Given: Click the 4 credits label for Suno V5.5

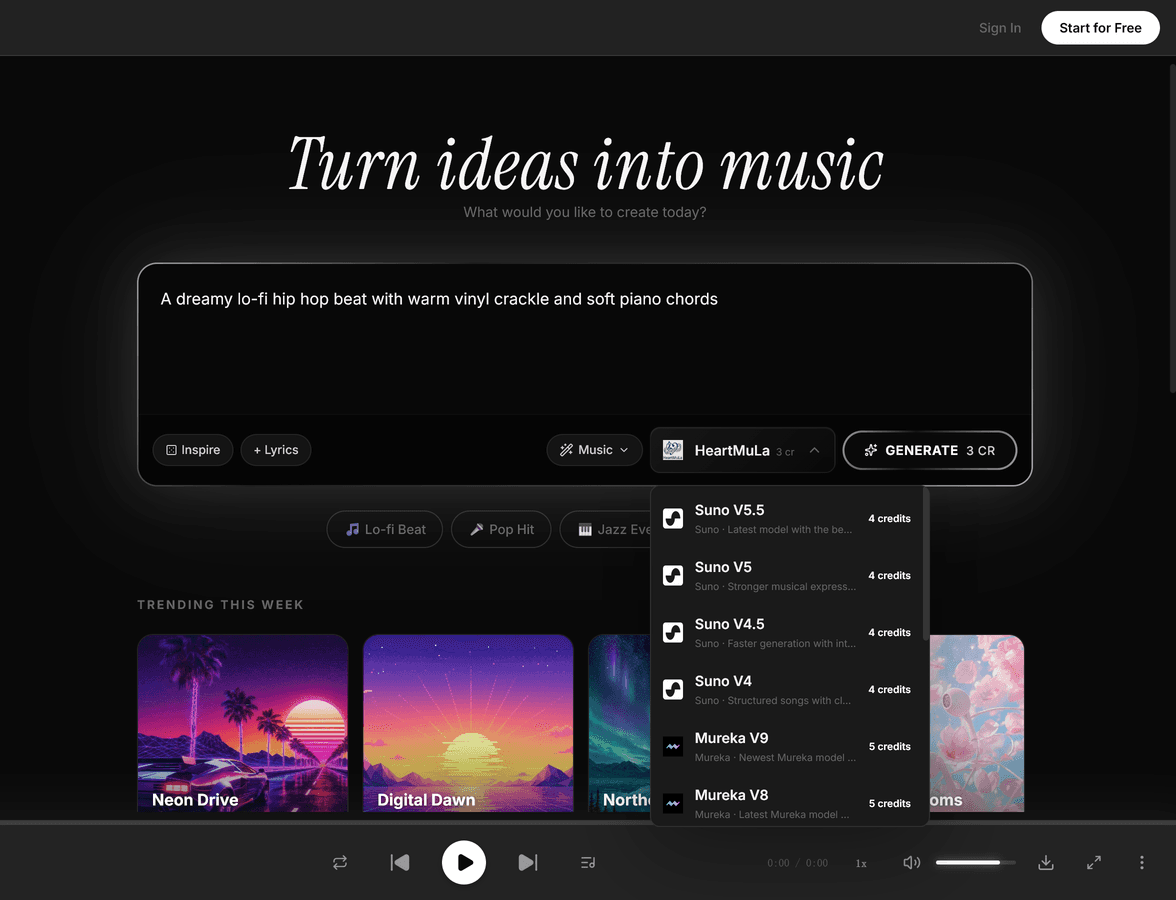Looking at the screenshot, I should click(890, 518).
